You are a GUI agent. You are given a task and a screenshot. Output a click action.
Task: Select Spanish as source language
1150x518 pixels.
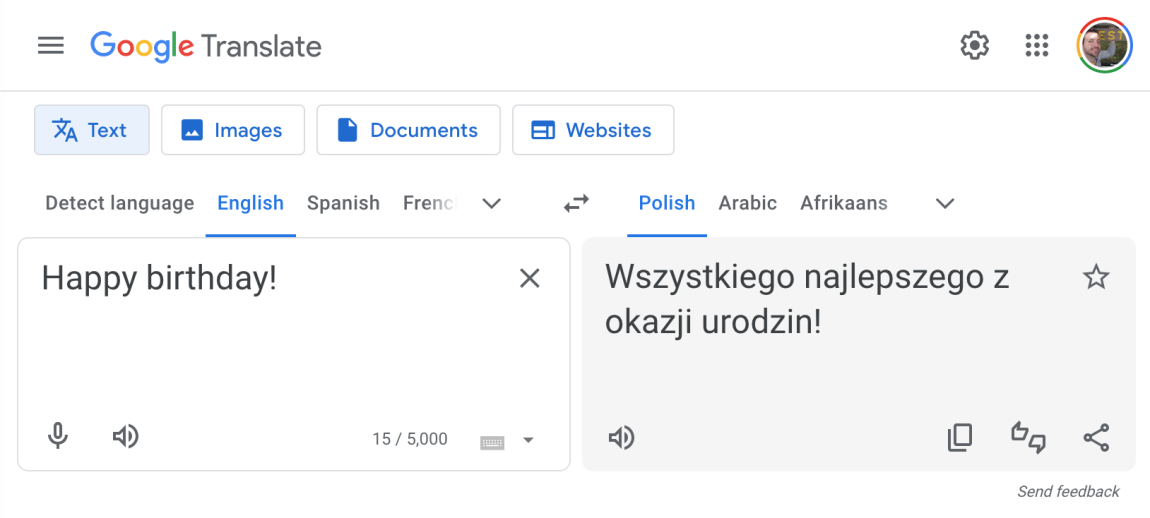[343, 203]
